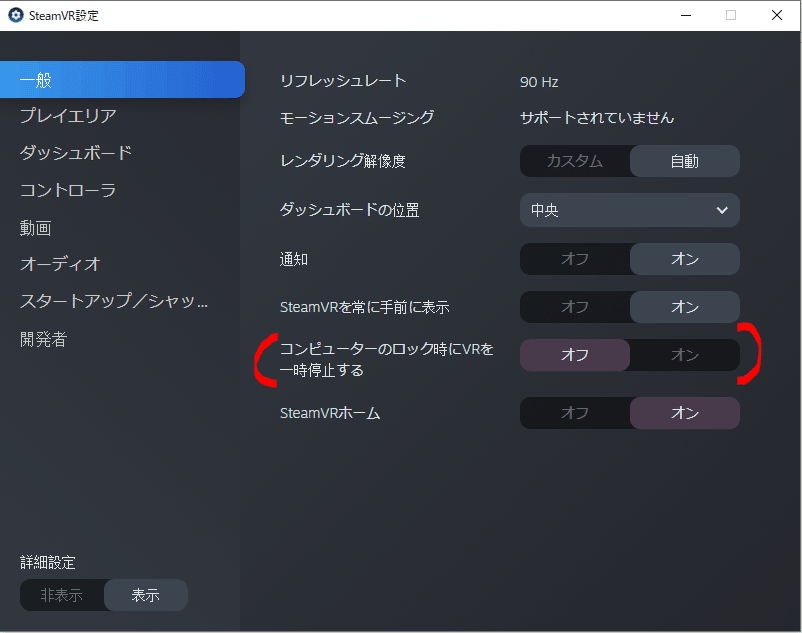Click the chevron arrow of the 中央 dropdown
Image resolution: width=802 pixels, height=633 pixels.
point(722,210)
